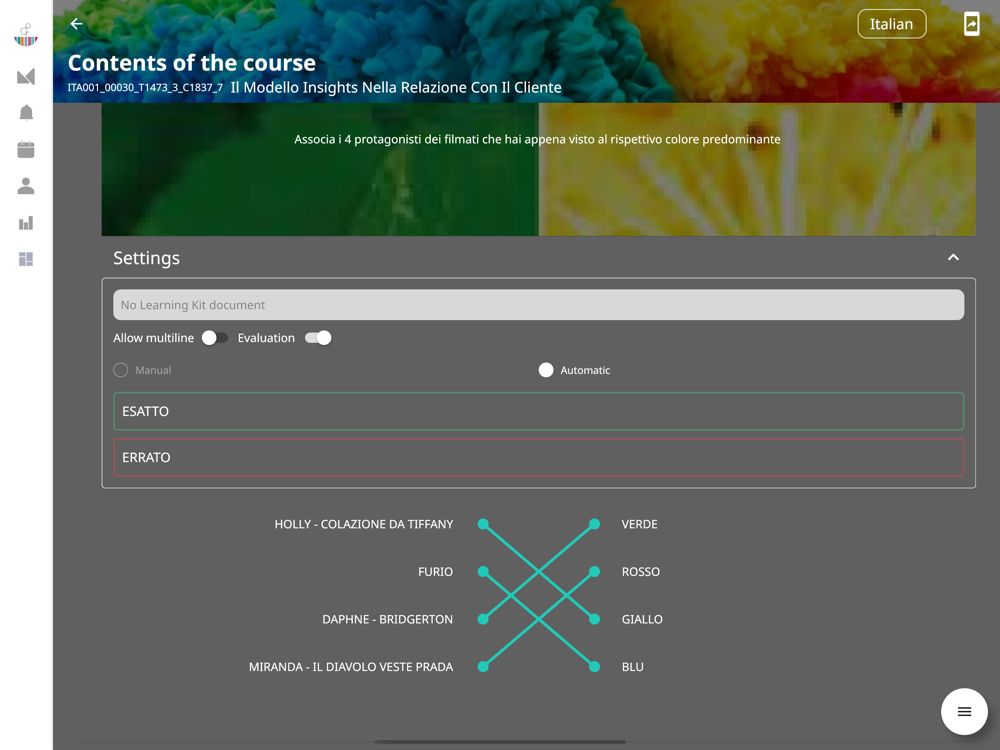Switch language with the Italian button
Image resolution: width=1000 pixels, height=750 pixels.
(x=892, y=24)
